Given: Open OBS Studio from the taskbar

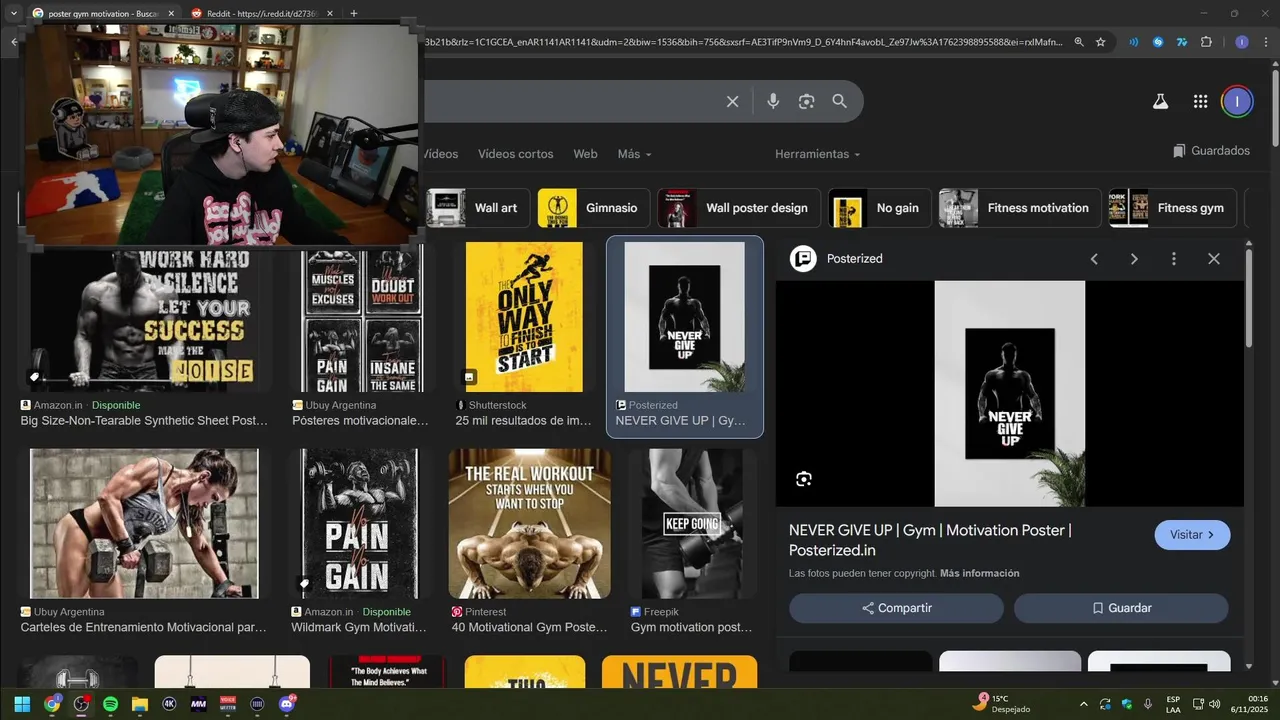Looking at the screenshot, I should 81,704.
